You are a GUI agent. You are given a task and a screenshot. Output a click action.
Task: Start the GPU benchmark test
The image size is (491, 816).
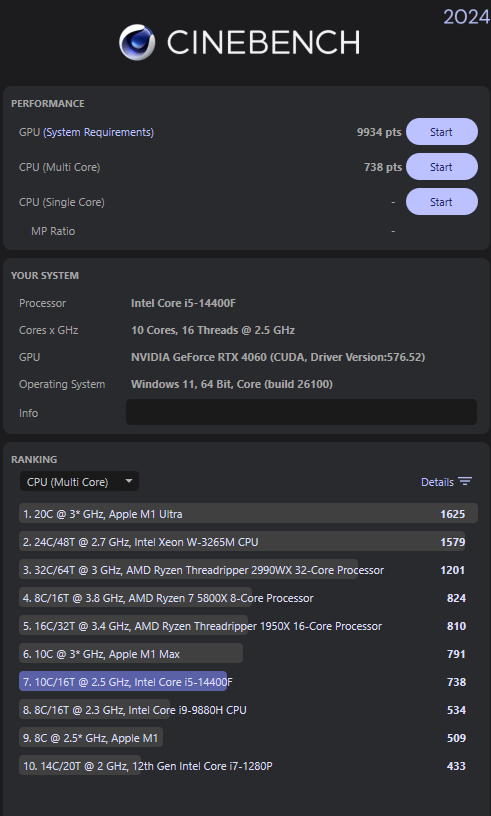442,132
